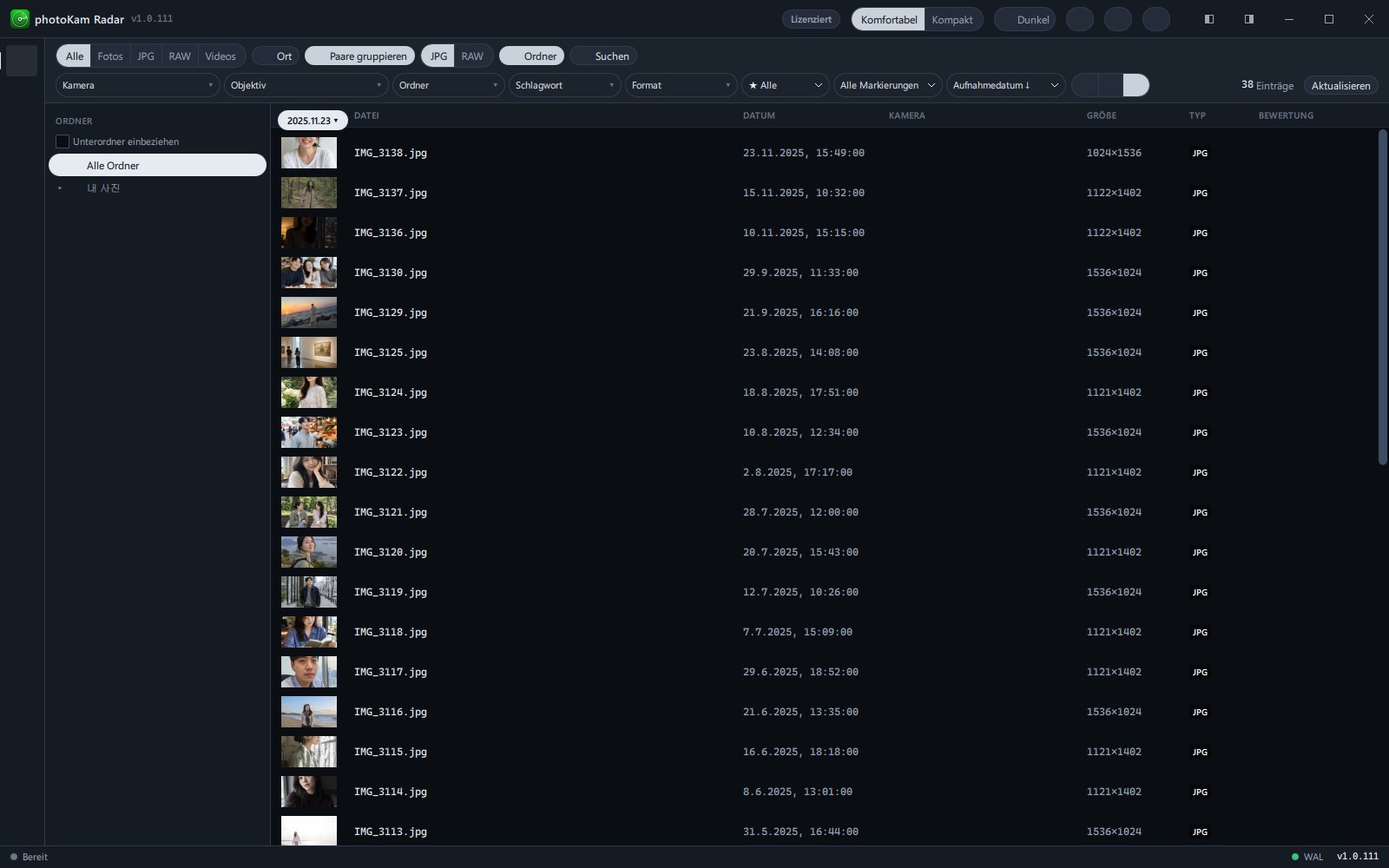Select the IMG_3114.jpg file name
The image size is (1389, 868).
(x=391, y=792)
